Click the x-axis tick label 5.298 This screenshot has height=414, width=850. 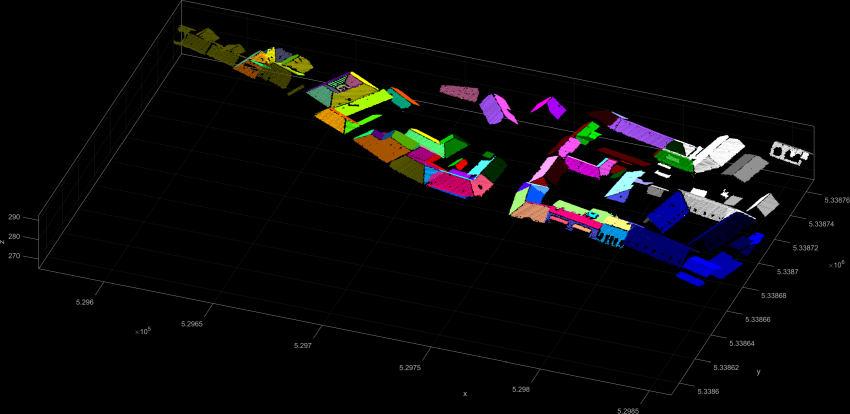tap(521, 388)
